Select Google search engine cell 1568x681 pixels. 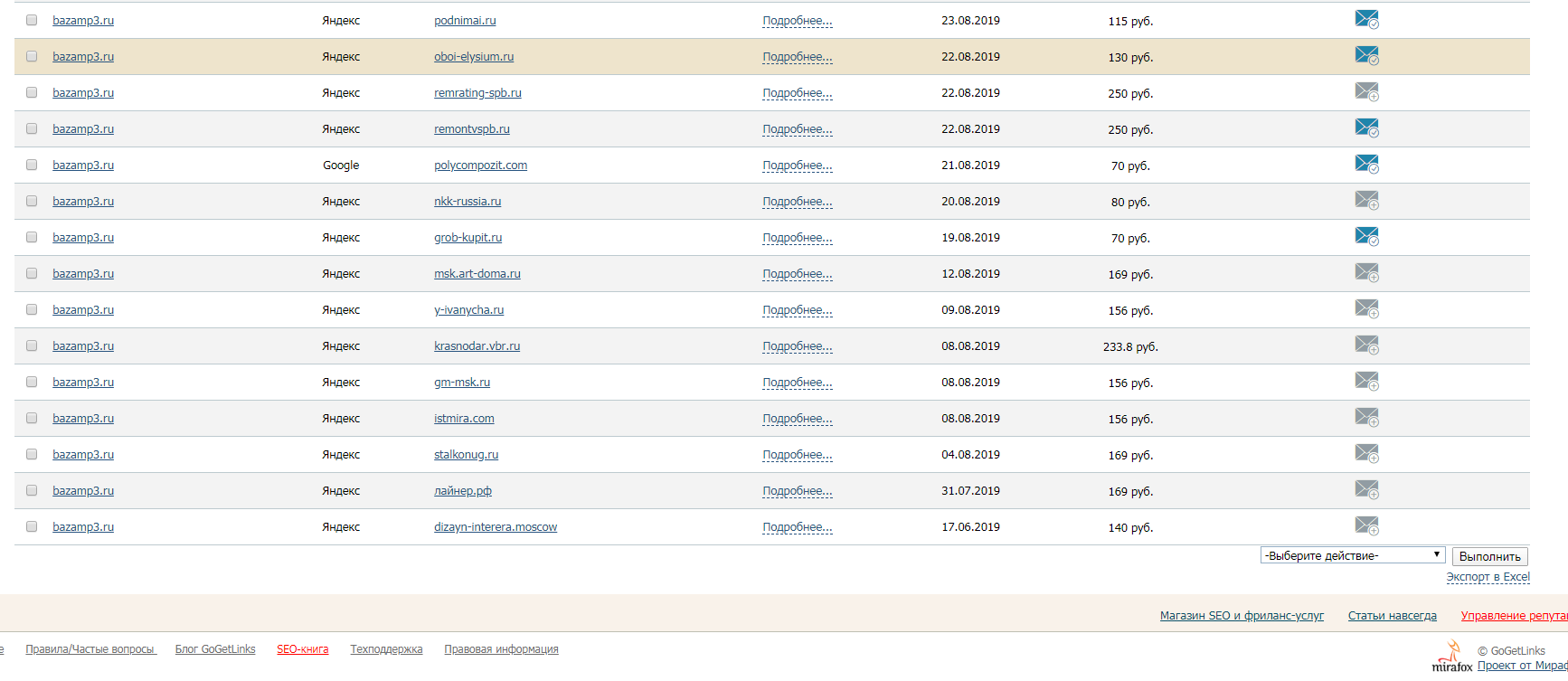pyautogui.click(x=341, y=166)
